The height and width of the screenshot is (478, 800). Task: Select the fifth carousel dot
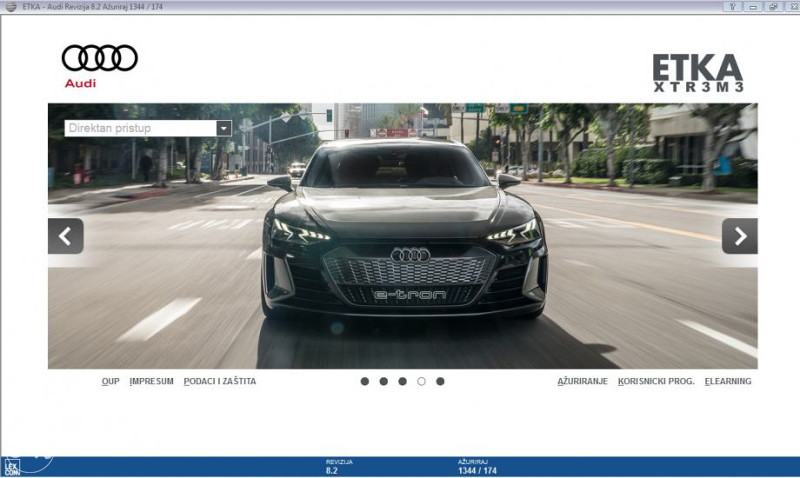tap(440, 381)
